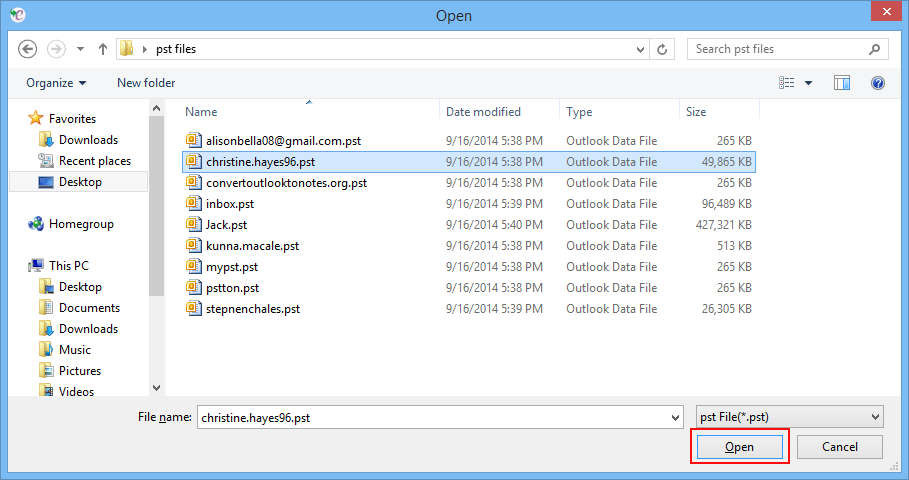Select the Jack.pst file icon
The image size is (909, 480).
coord(194,225)
